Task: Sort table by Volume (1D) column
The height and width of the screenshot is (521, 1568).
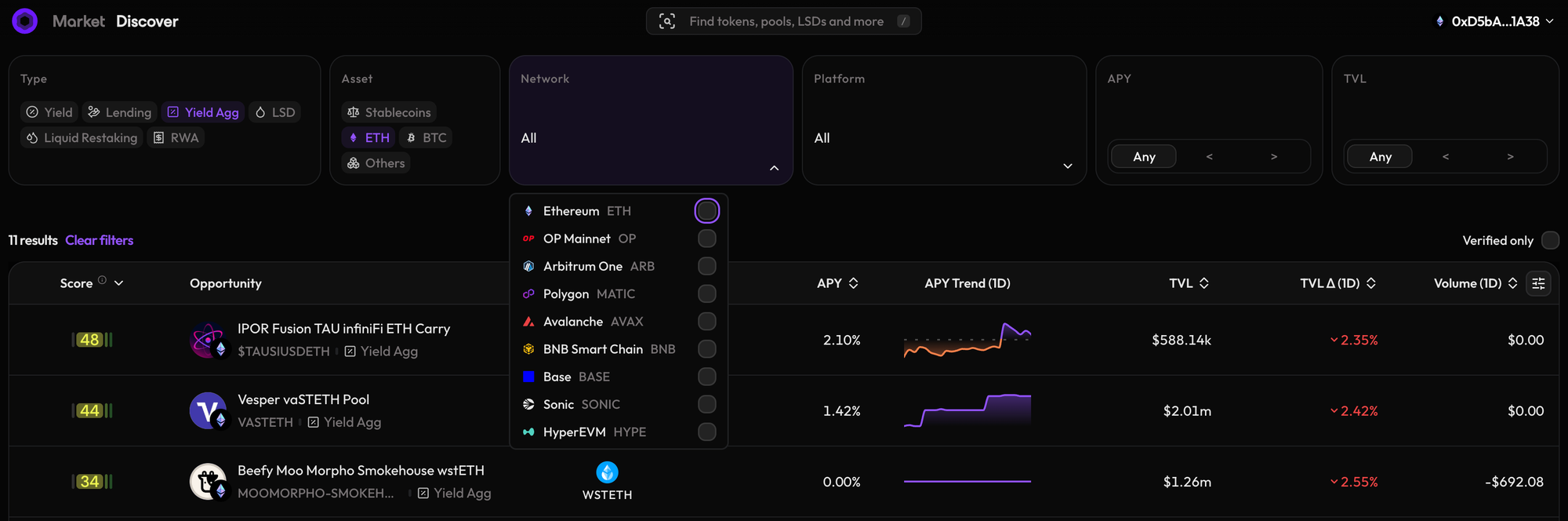Action: [1512, 283]
